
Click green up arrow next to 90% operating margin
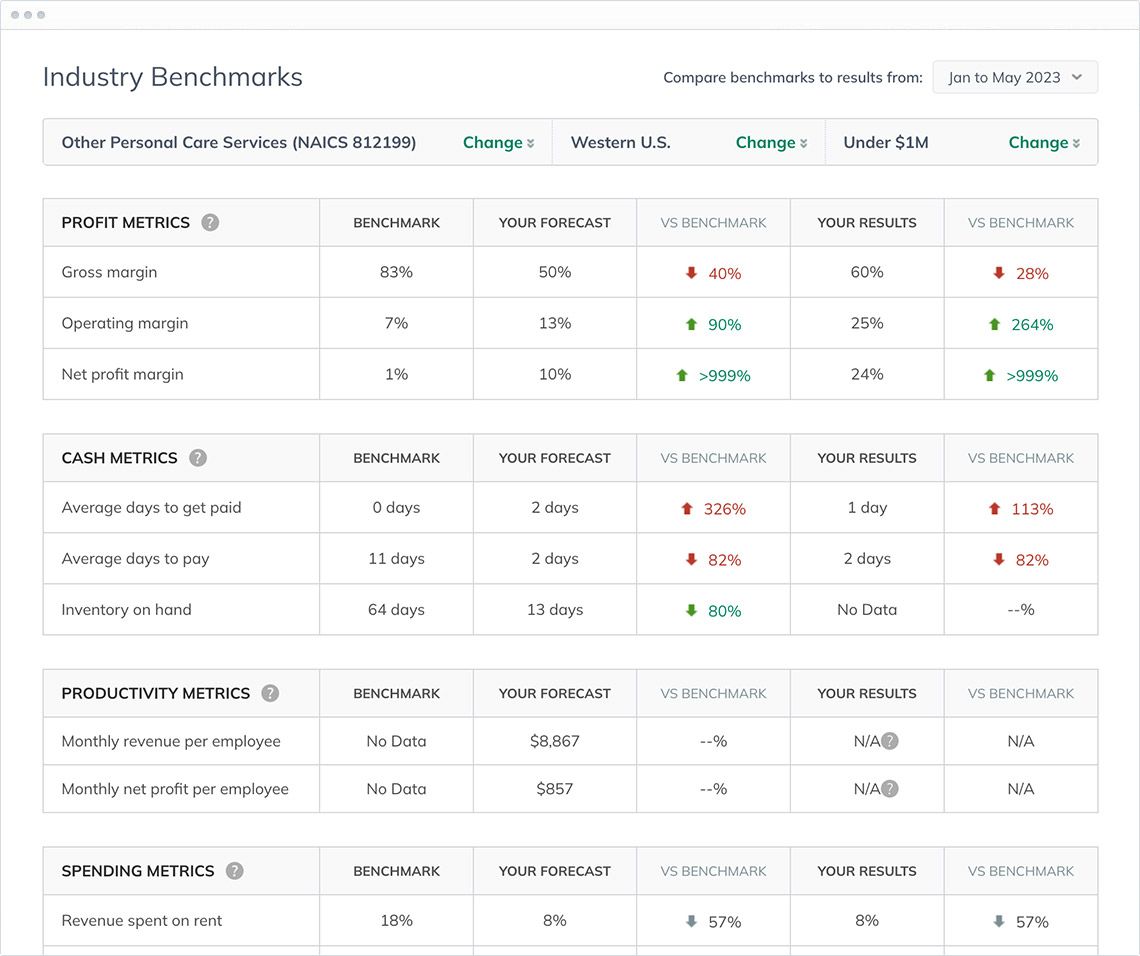691,324
